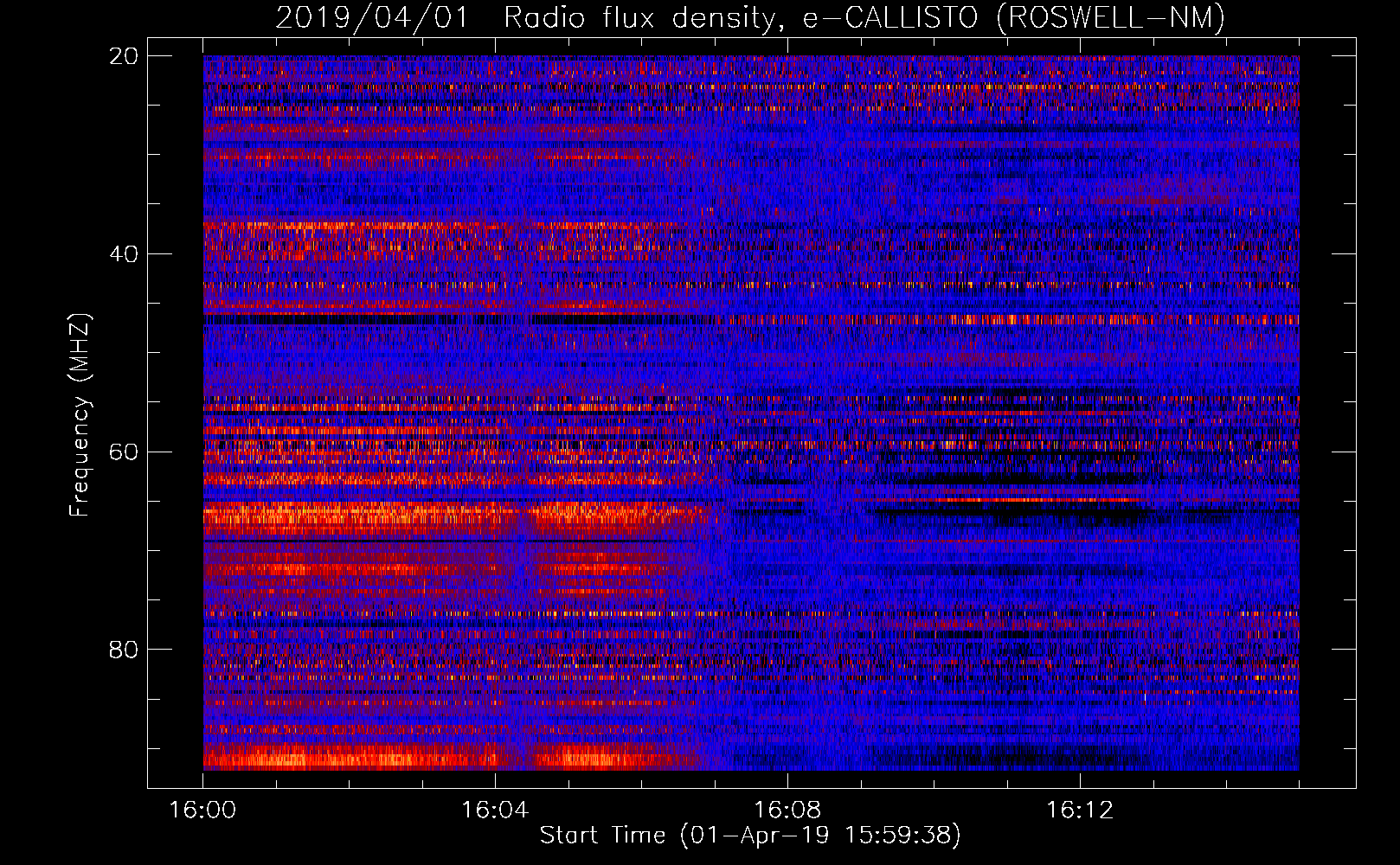This screenshot has width=1400, height=865.
Task: Click the 'Start Time (01-Apr-19 15:59:38)' label
Action: tap(750, 836)
